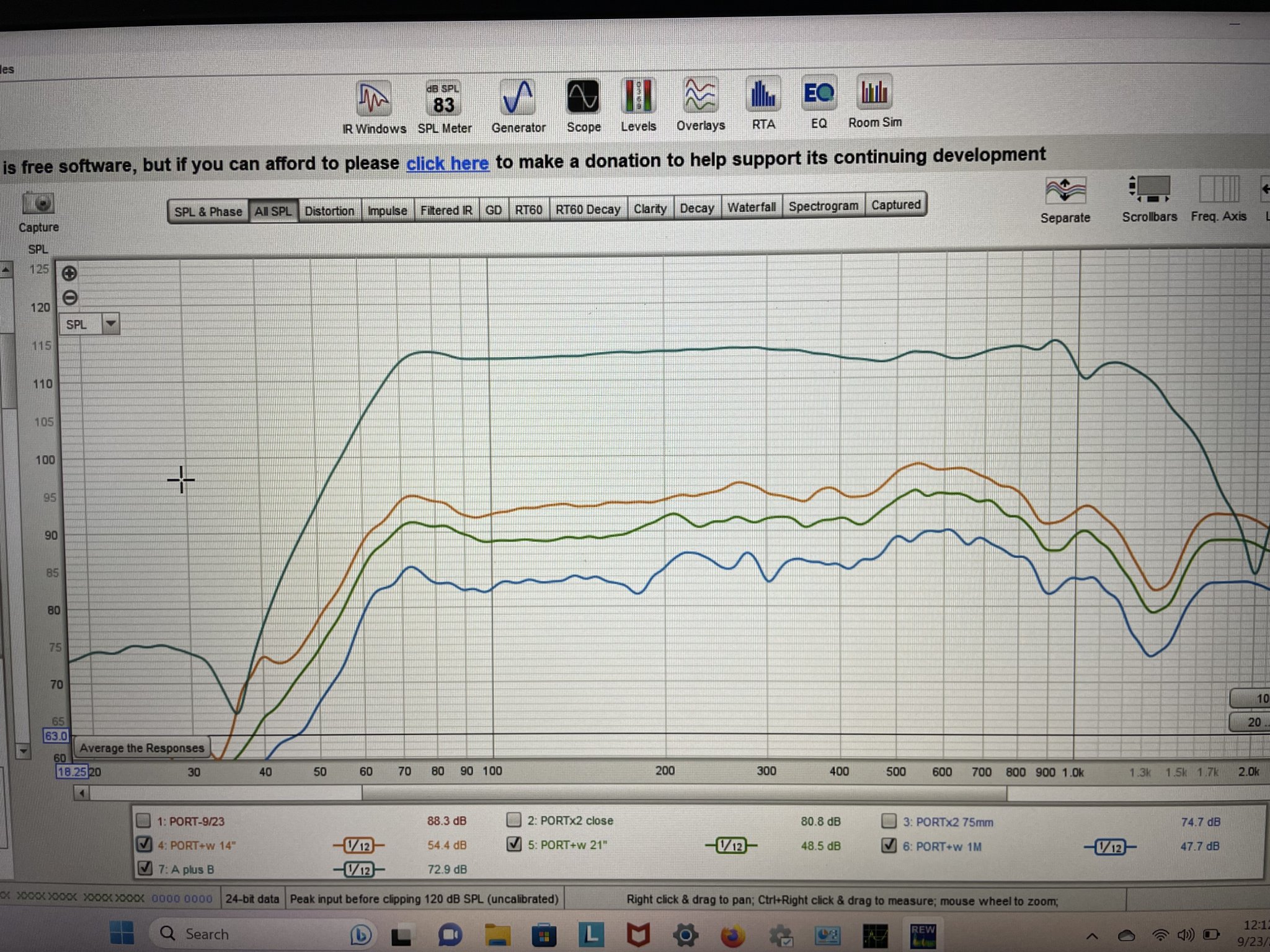Hide trace 4: PORT+w 14"
The height and width of the screenshot is (952, 1270).
click(144, 844)
